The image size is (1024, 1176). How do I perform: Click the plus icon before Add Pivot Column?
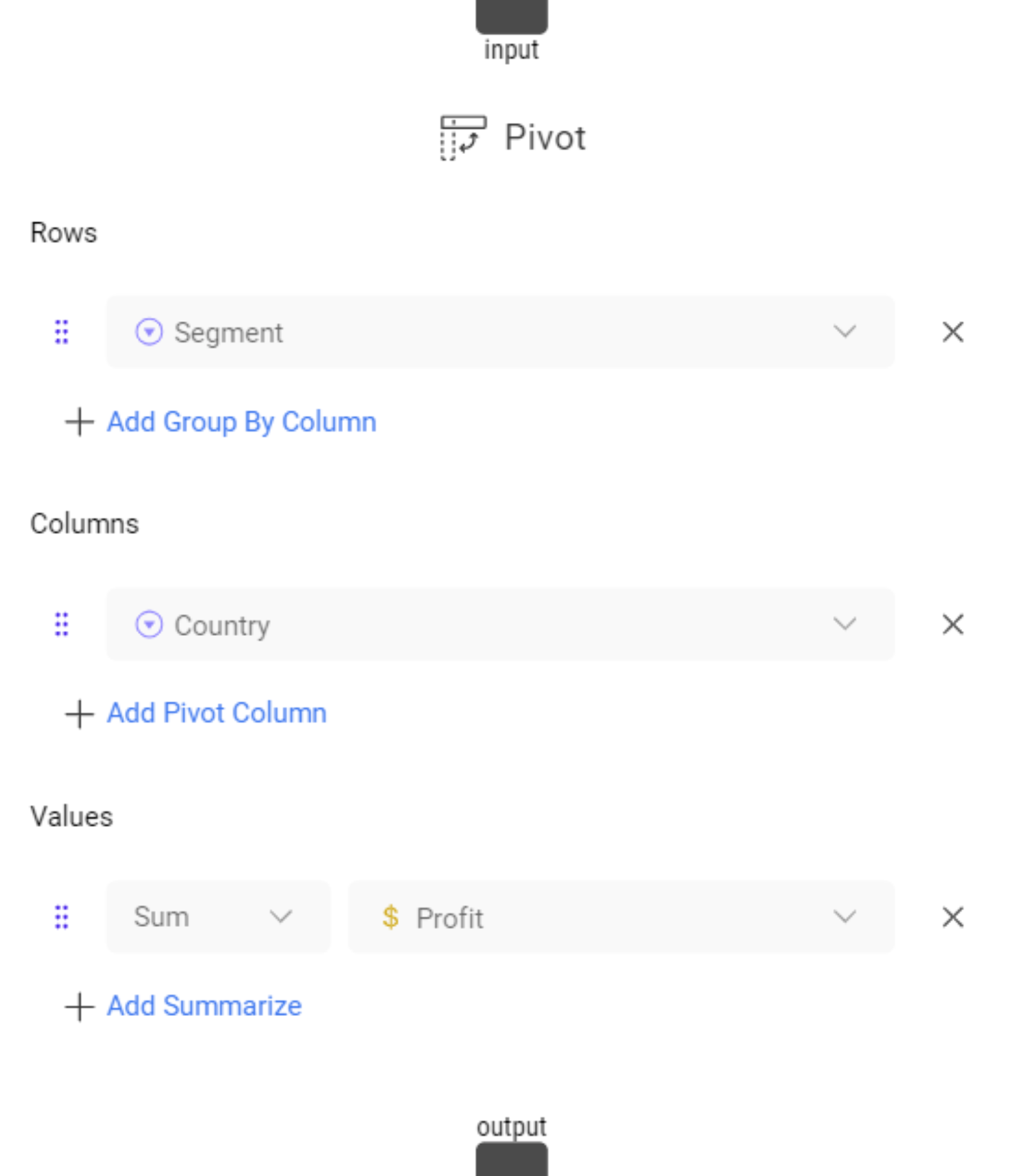[79, 713]
